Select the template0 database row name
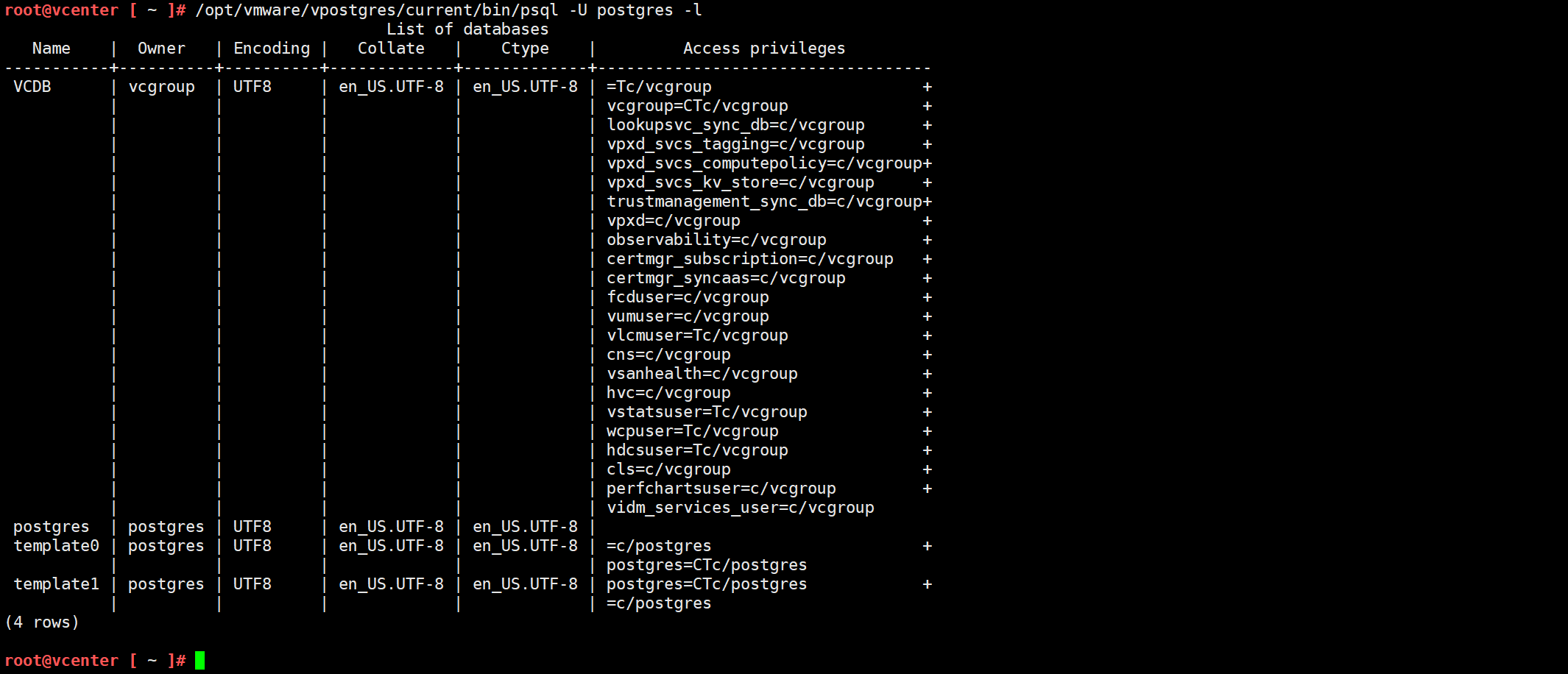Image resolution: width=1568 pixels, height=674 pixels. [56, 546]
